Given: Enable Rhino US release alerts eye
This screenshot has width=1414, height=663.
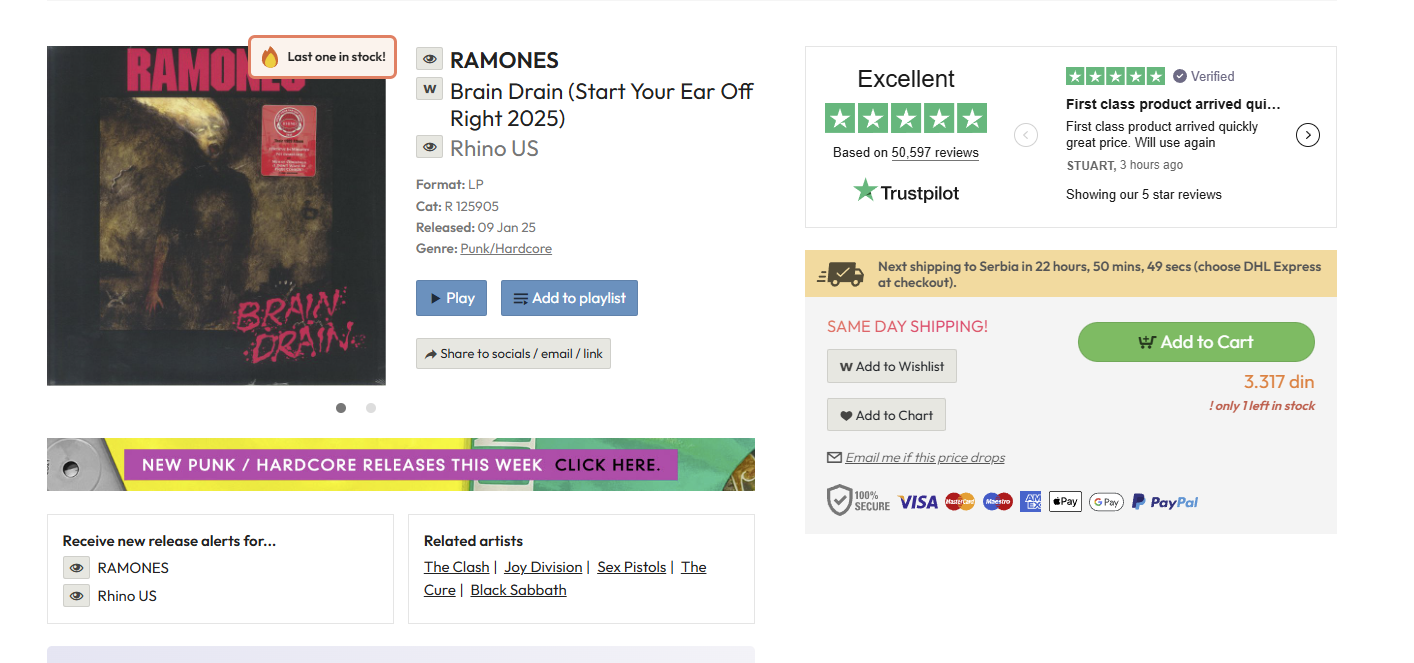Looking at the screenshot, I should (76, 596).
